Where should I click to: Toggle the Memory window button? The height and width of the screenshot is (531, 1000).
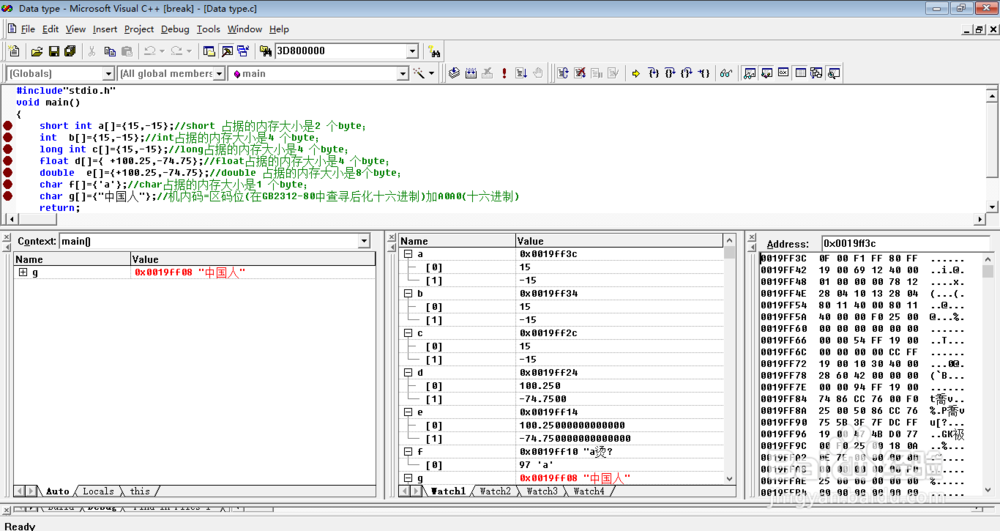click(800, 73)
